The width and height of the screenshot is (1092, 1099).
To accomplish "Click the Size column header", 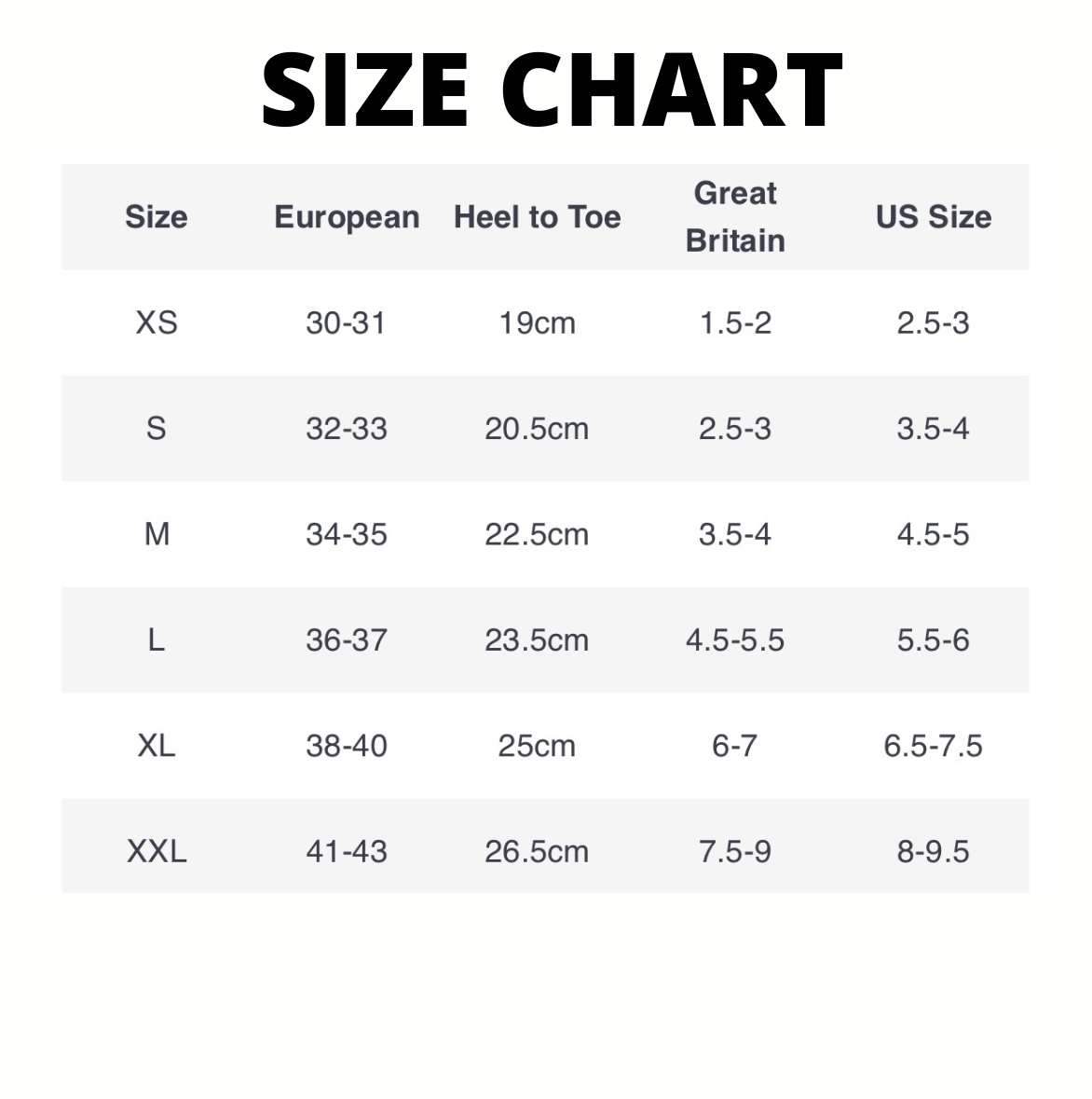I will (x=157, y=217).
